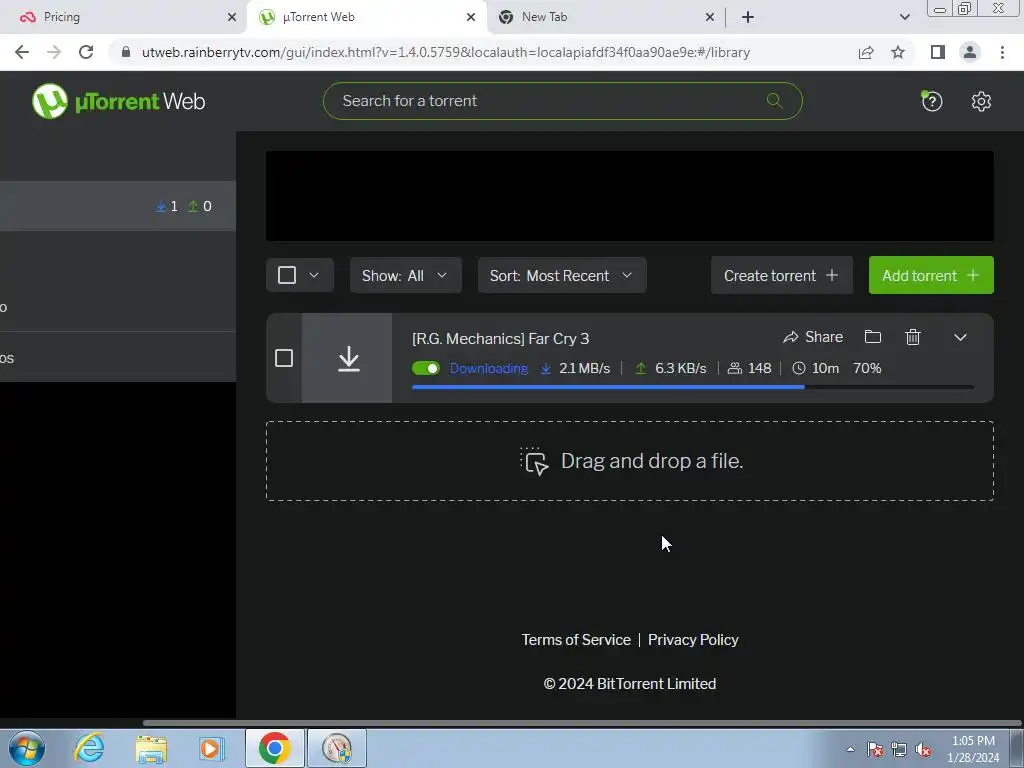Click the share page icon in address bar

point(866,52)
